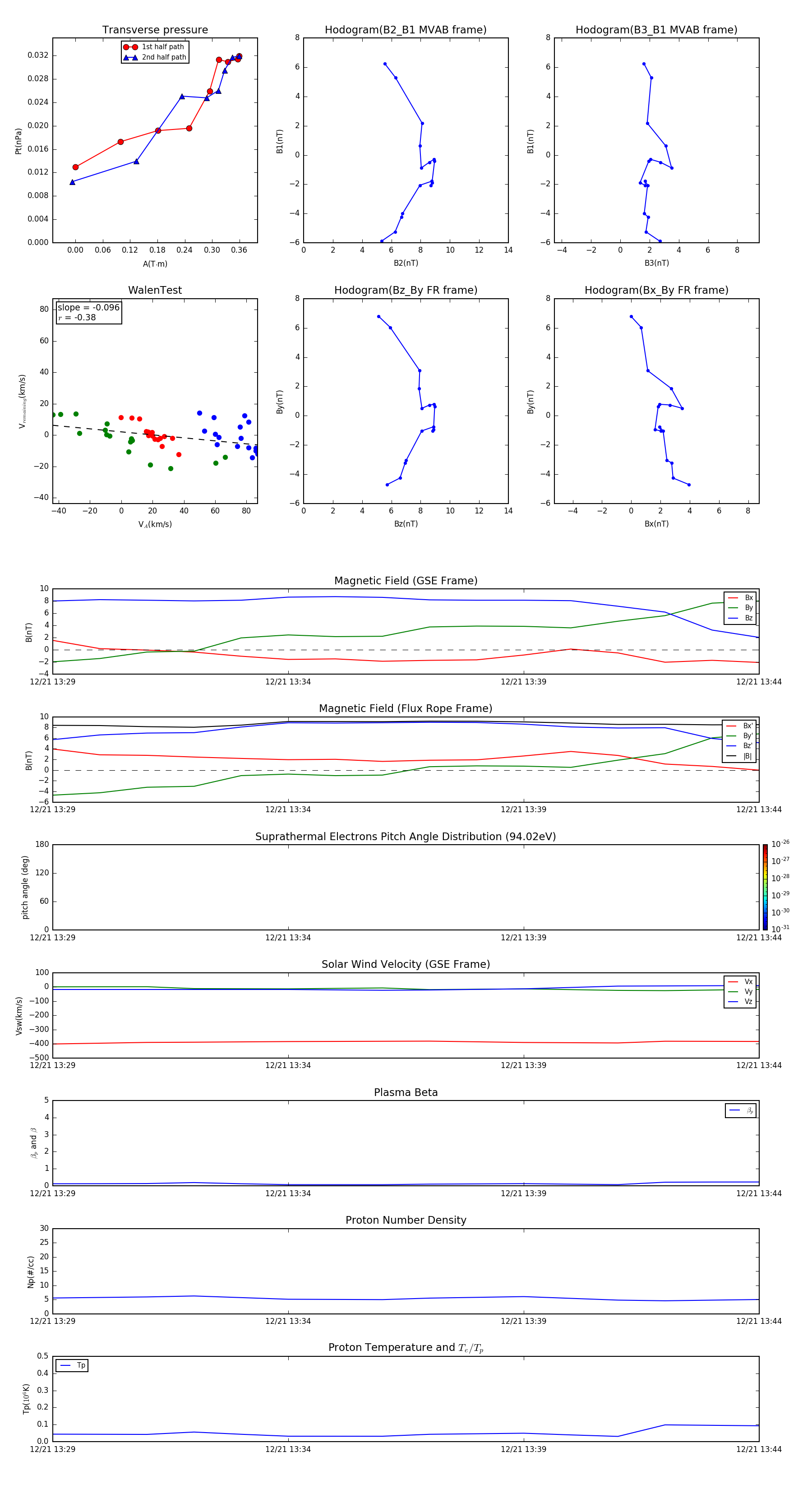Click the "Solar Wind Velocity (GSE Frame)" title
Viewport: 812px width, 1489px height.
[406, 965]
